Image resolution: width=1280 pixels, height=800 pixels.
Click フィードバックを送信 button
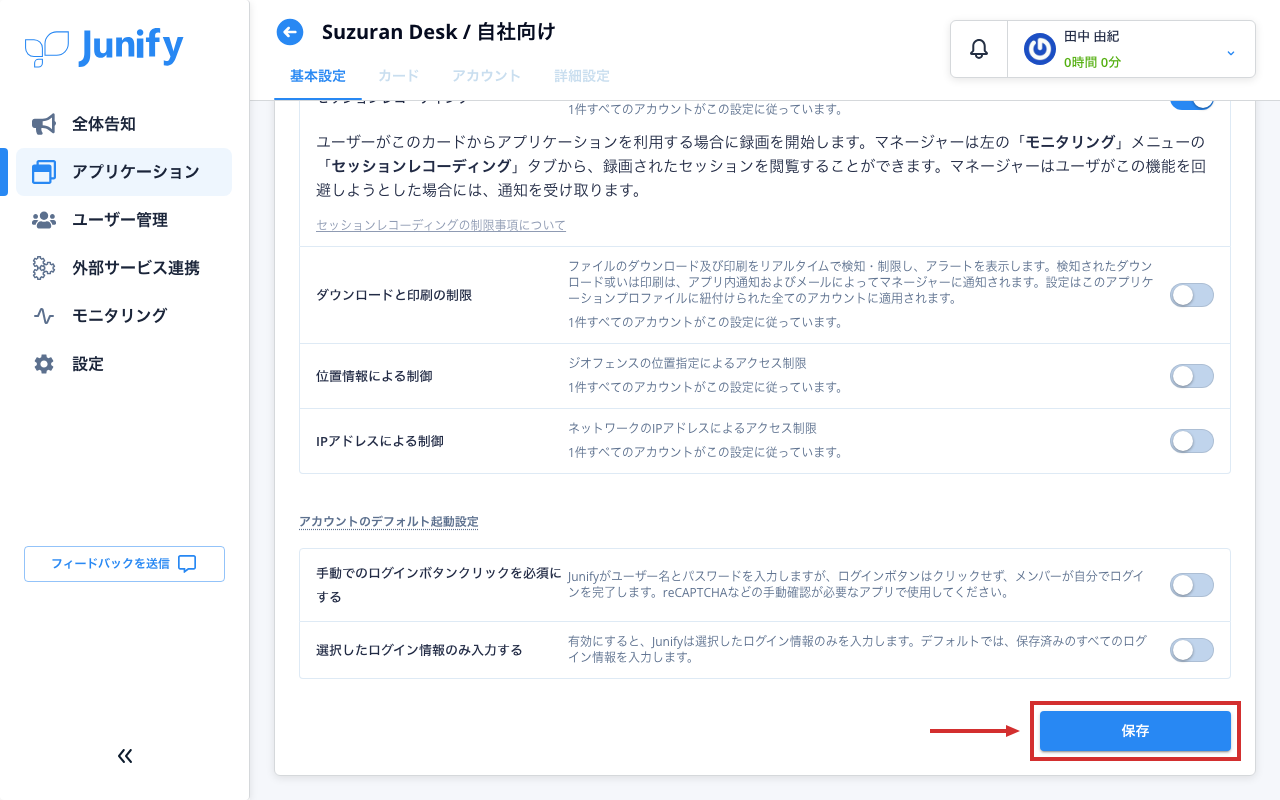(x=125, y=564)
